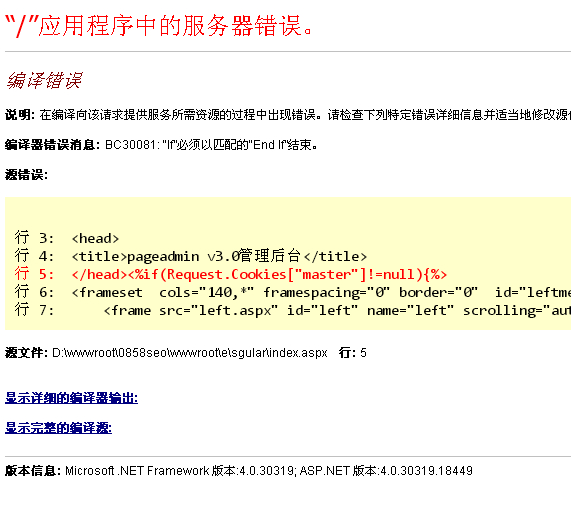The image size is (571, 509).
Task: Select code line 行 3 <head>
Action: tap(67, 238)
